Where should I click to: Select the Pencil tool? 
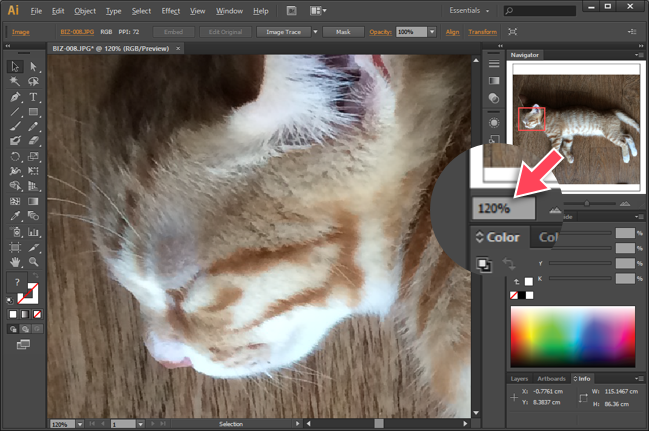(x=34, y=126)
